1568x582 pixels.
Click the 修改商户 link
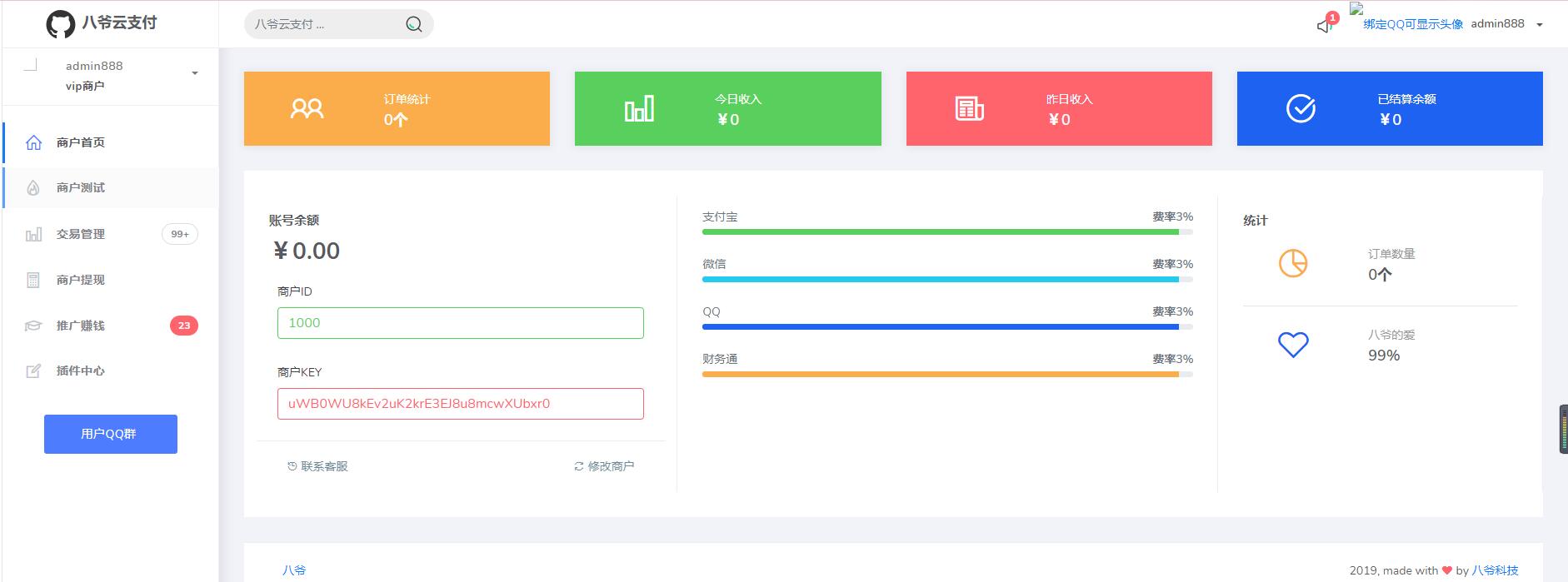click(604, 466)
